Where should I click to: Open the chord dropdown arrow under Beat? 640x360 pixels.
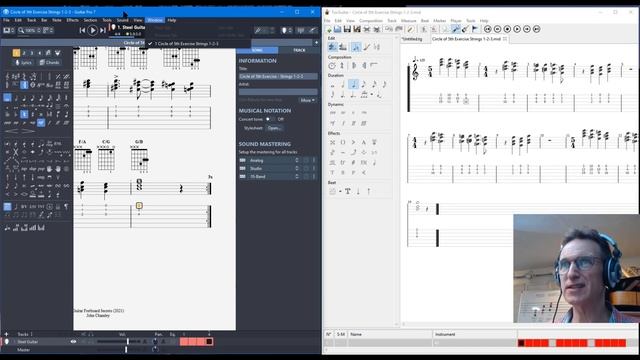click(x=340, y=191)
